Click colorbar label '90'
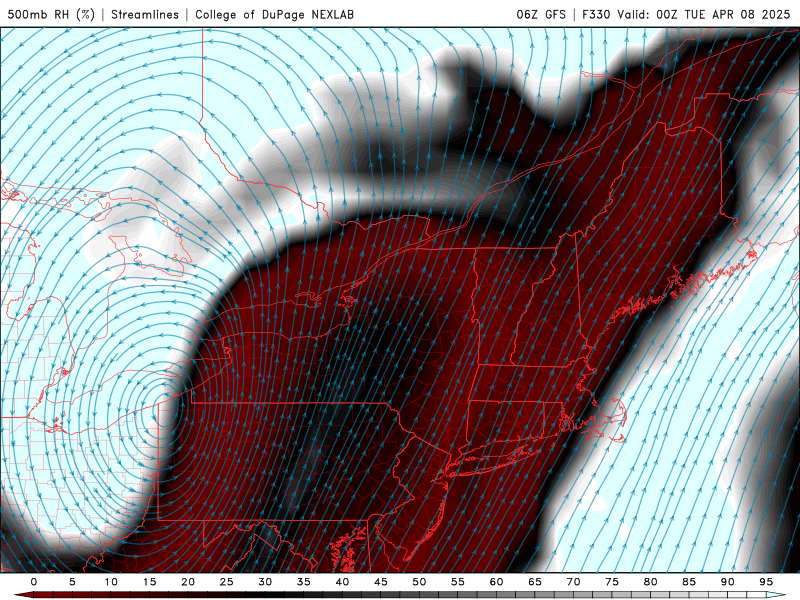 click(727, 582)
